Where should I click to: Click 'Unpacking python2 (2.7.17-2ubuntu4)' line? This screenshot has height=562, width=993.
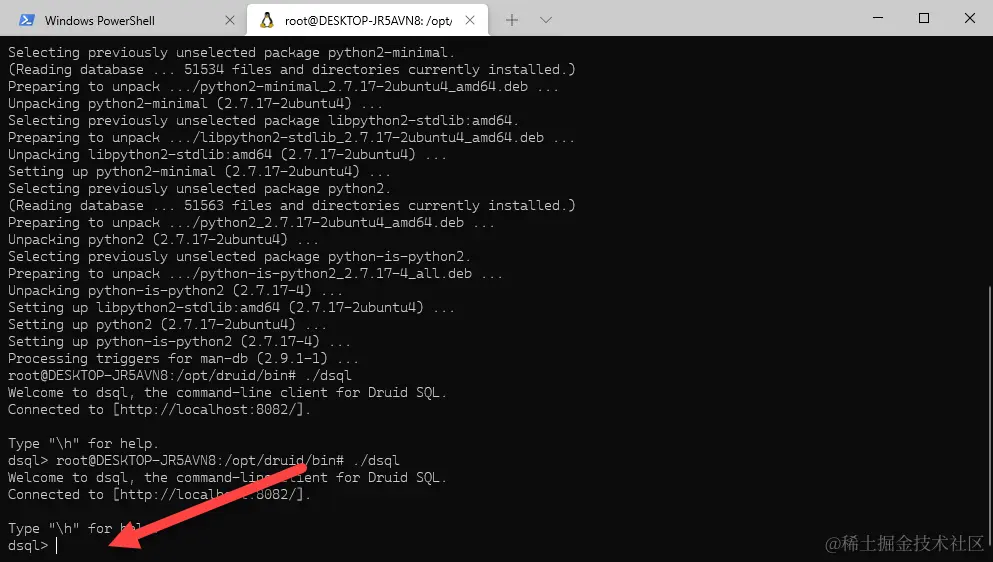coord(163,240)
